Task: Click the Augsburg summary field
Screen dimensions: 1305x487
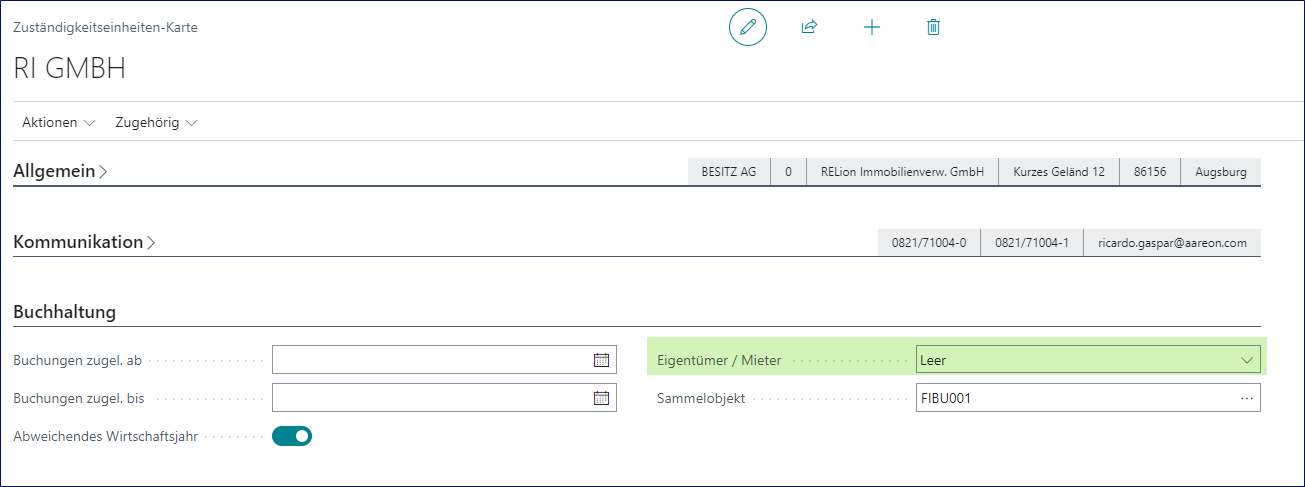Action: pyautogui.click(x=1220, y=172)
